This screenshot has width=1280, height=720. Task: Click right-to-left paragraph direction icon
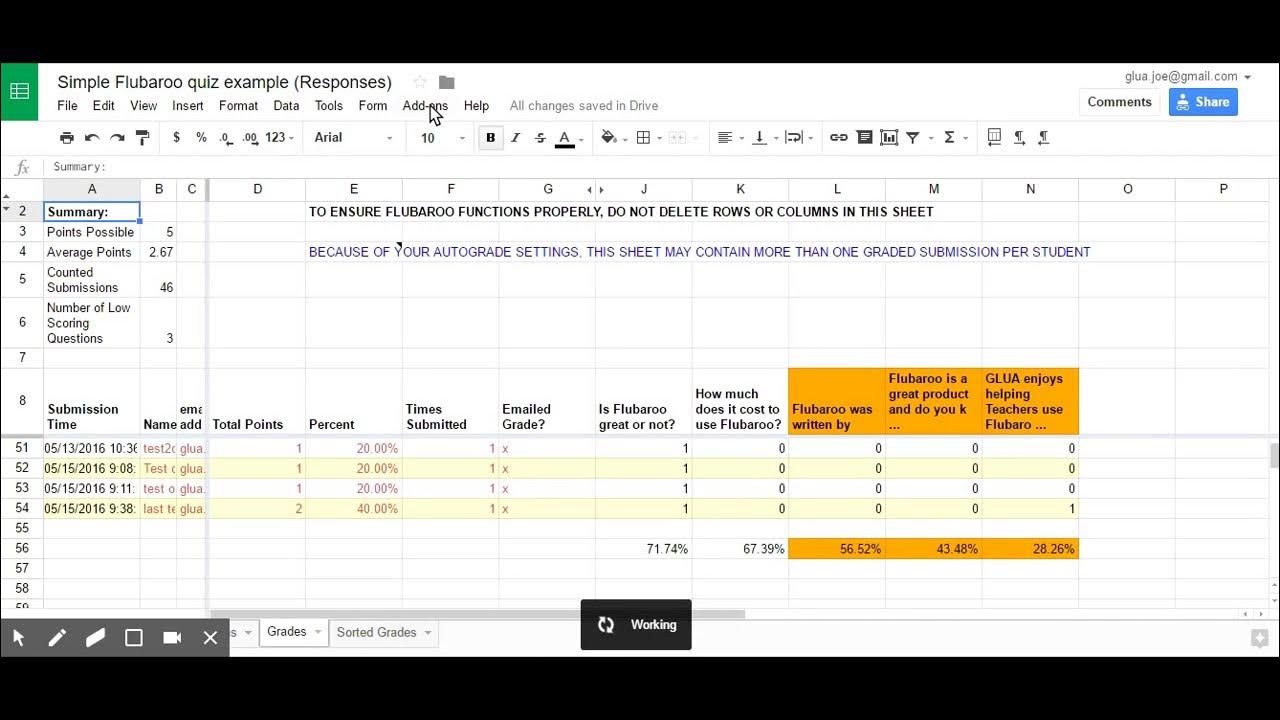(x=1043, y=138)
